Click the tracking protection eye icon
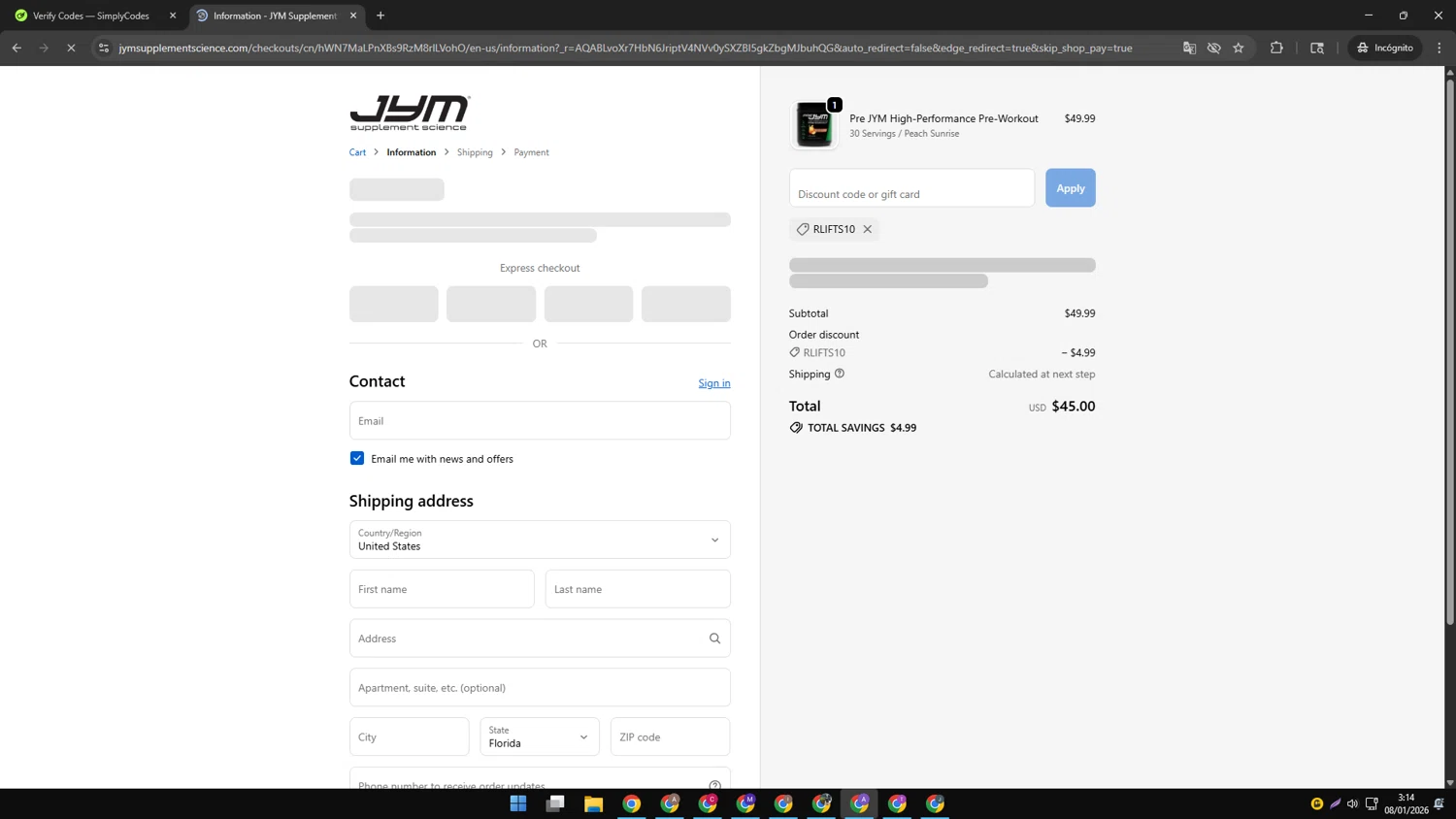Screen dimensions: 1456x819 click(x=1214, y=48)
